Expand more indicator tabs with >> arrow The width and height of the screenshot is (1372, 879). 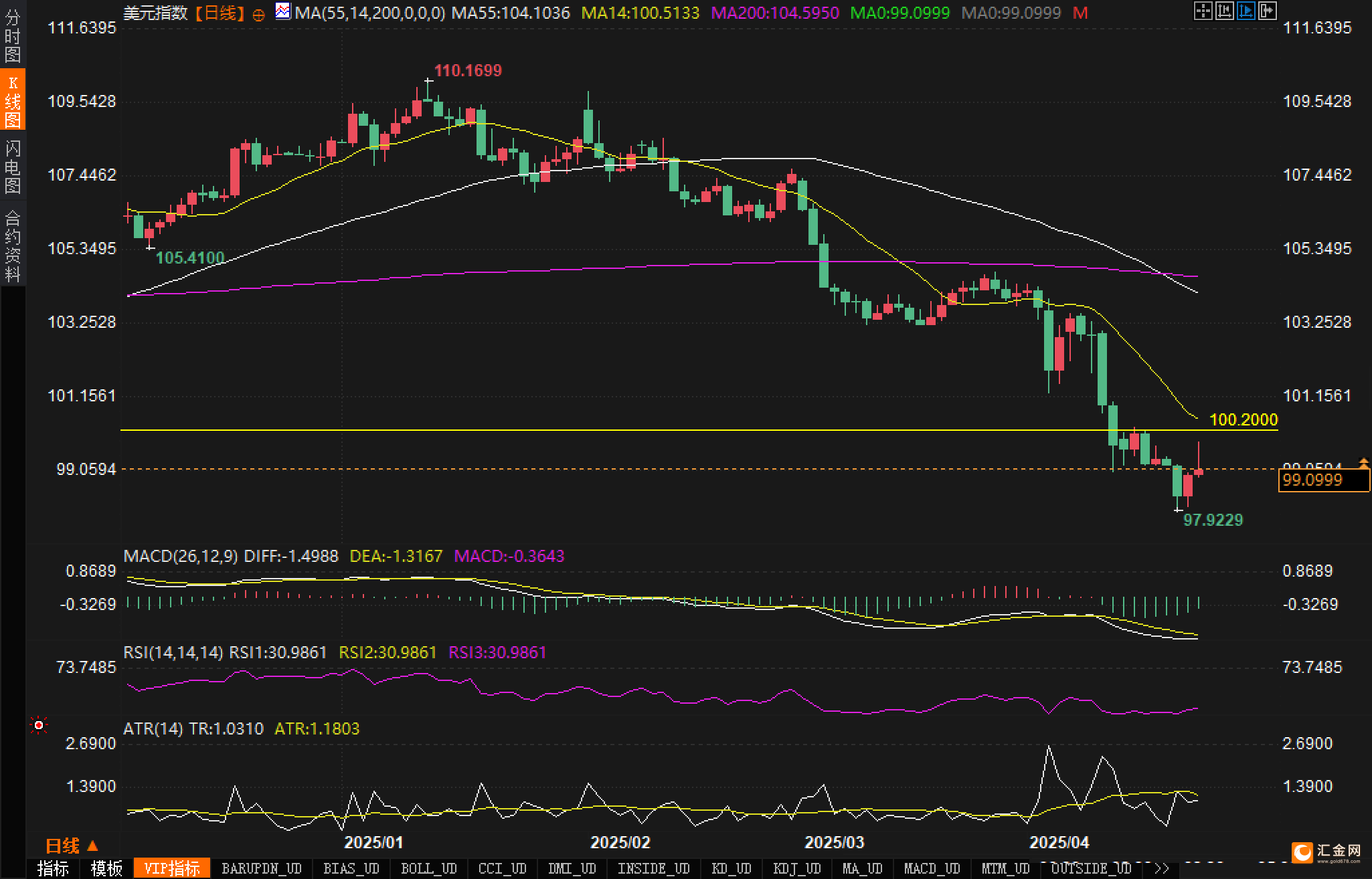click(x=1161, y=868)
